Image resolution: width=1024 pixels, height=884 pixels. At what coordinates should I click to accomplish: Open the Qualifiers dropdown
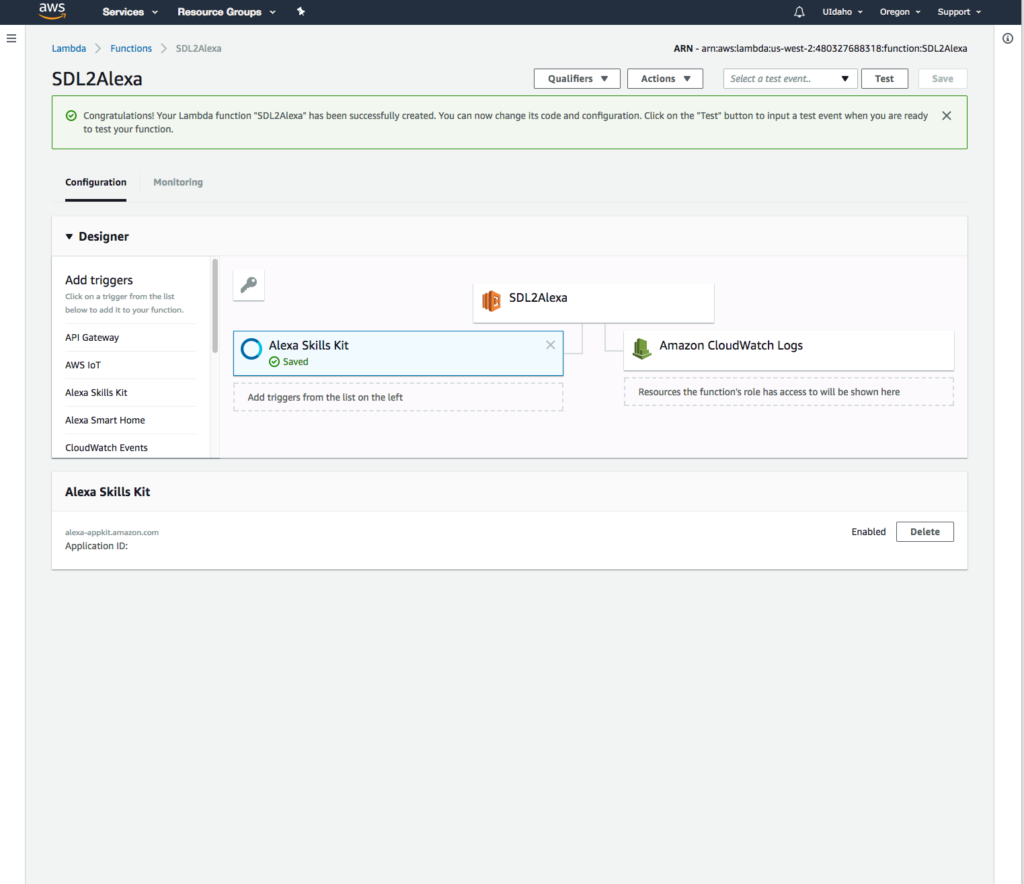[x=577, y=78]
